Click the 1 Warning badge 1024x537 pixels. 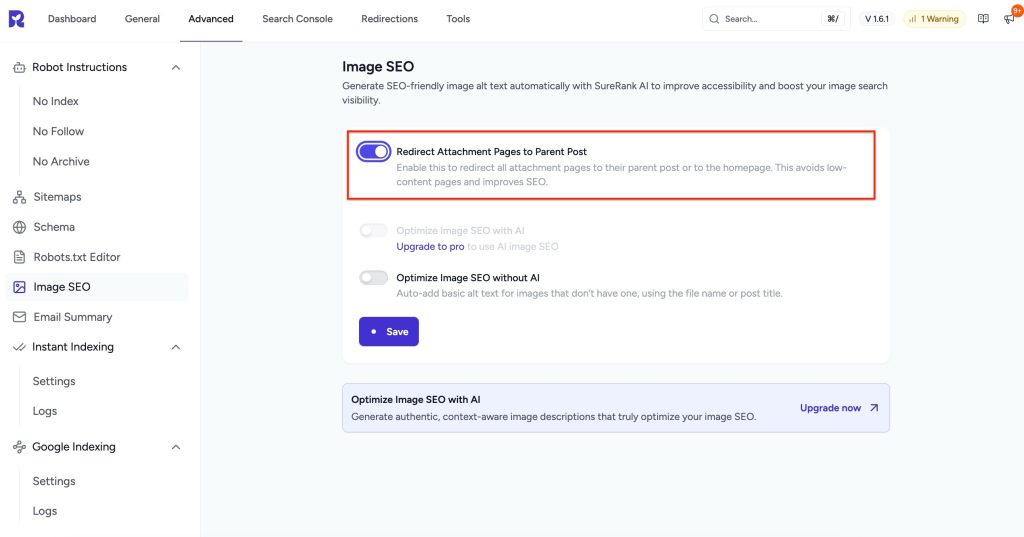pos(934,19)
